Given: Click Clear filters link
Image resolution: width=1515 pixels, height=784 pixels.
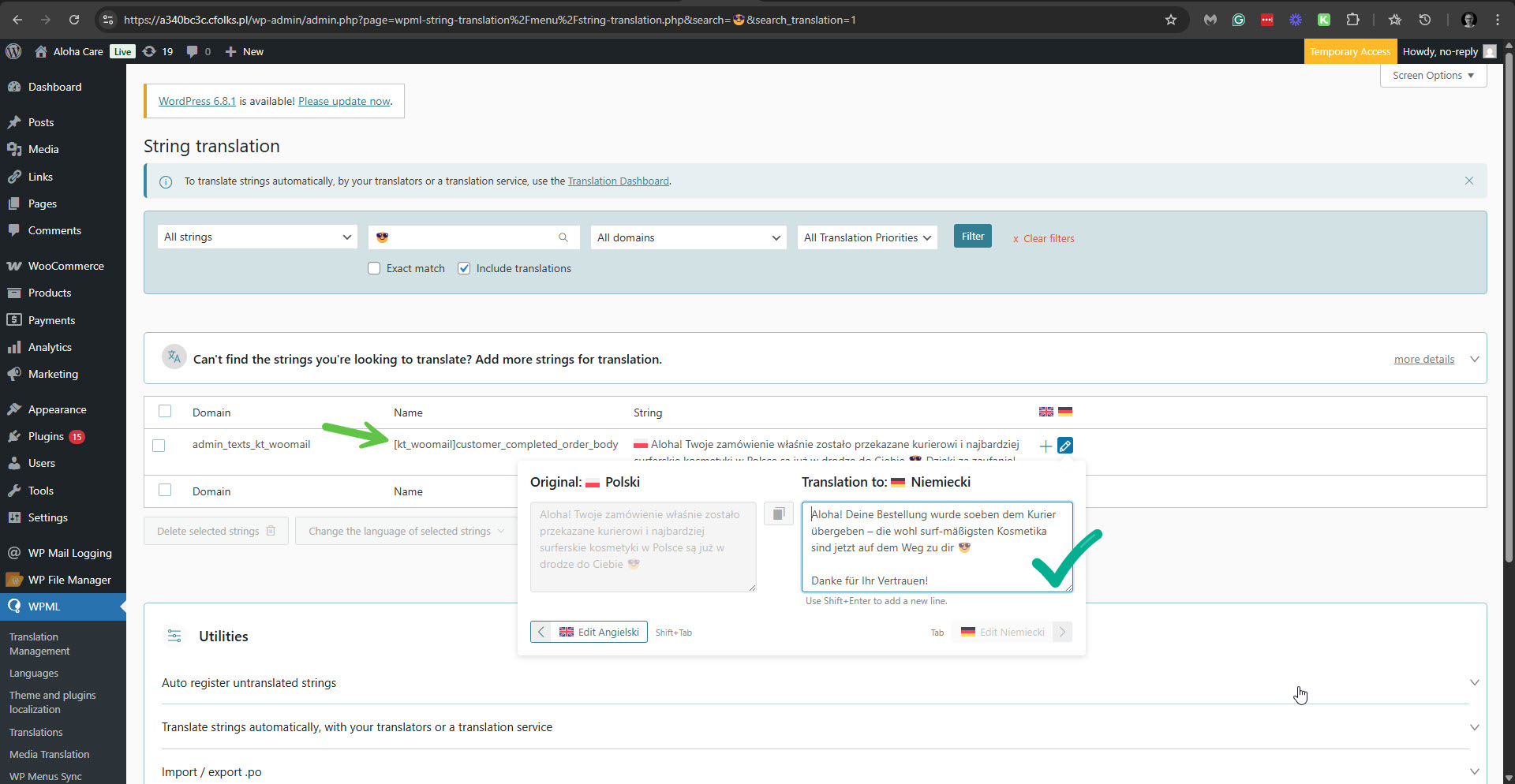Looking at the screenshot, I should [x=1043, y=238].
